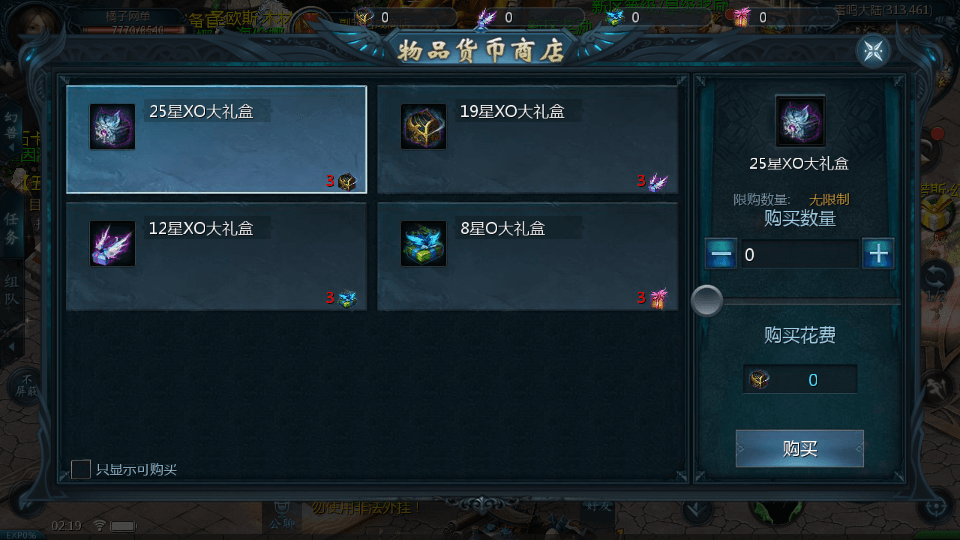Increase purchase quantity with plus button

(878, 253)
